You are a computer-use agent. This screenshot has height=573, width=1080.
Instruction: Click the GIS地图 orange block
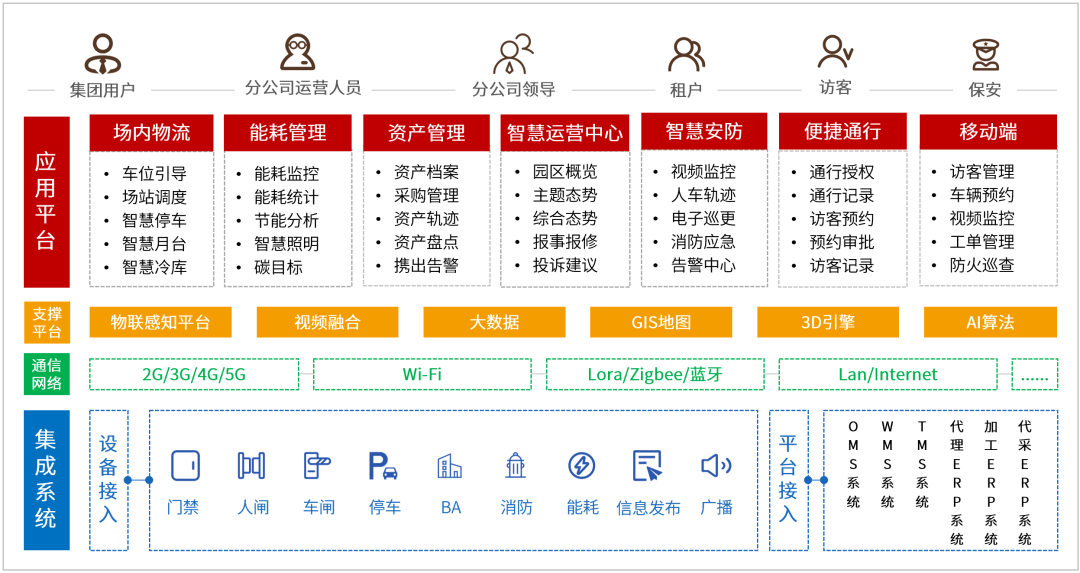(x=661, y=322)
